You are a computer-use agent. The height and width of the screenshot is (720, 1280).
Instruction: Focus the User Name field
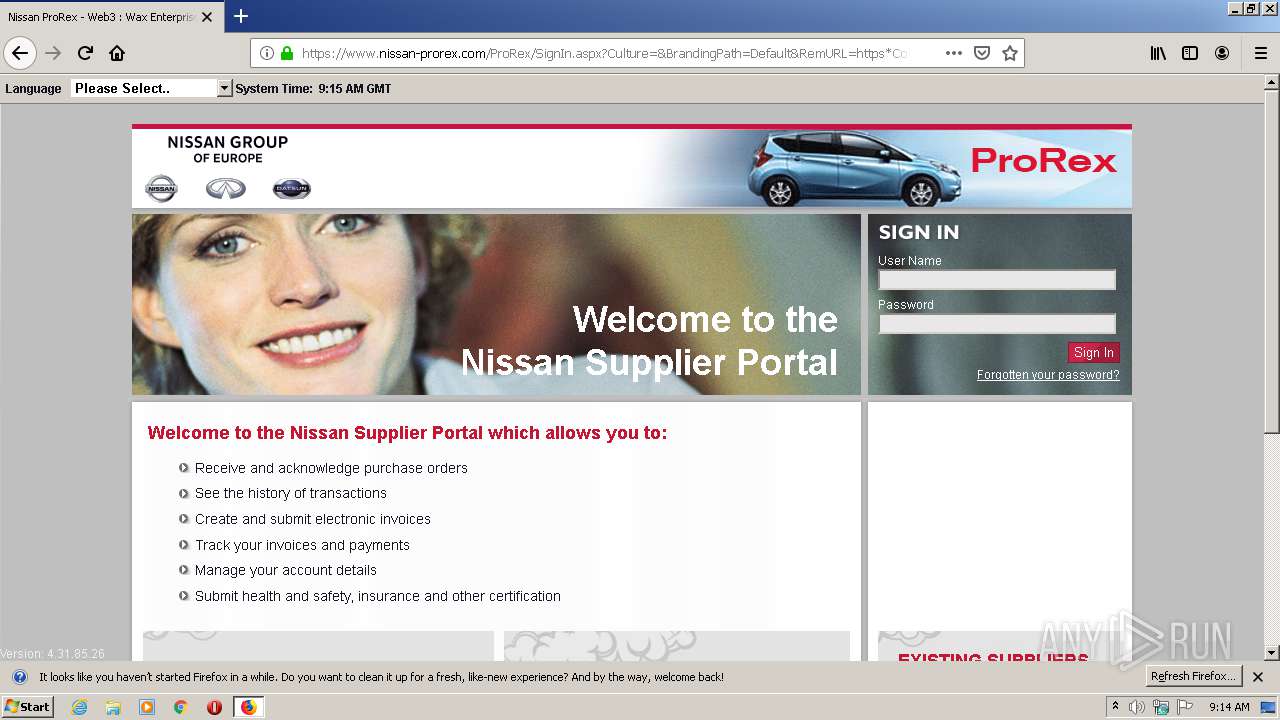[x=997, y=280]
